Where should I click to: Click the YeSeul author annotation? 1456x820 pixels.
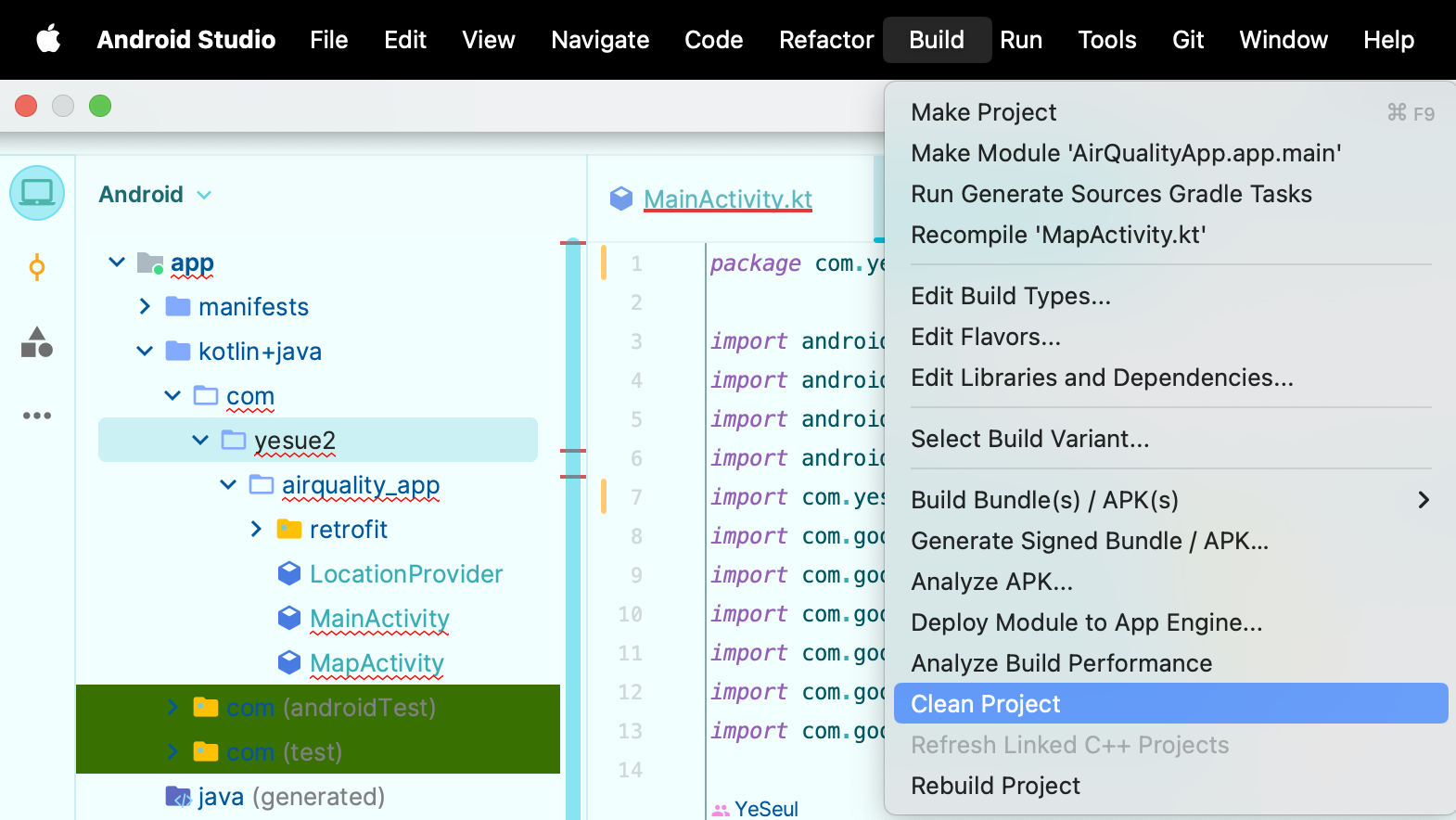(765, 809)
